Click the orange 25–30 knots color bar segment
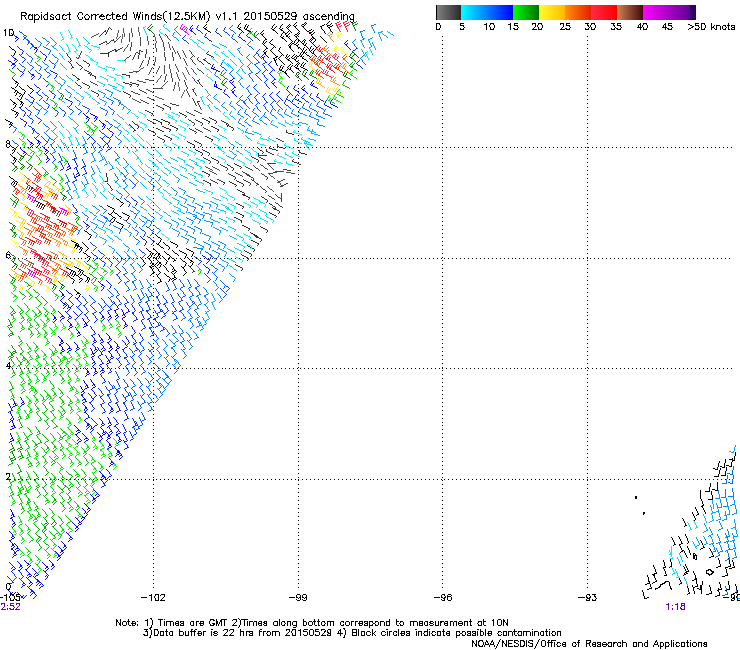This screenshot has width=740, height=650. coord(578,12)
